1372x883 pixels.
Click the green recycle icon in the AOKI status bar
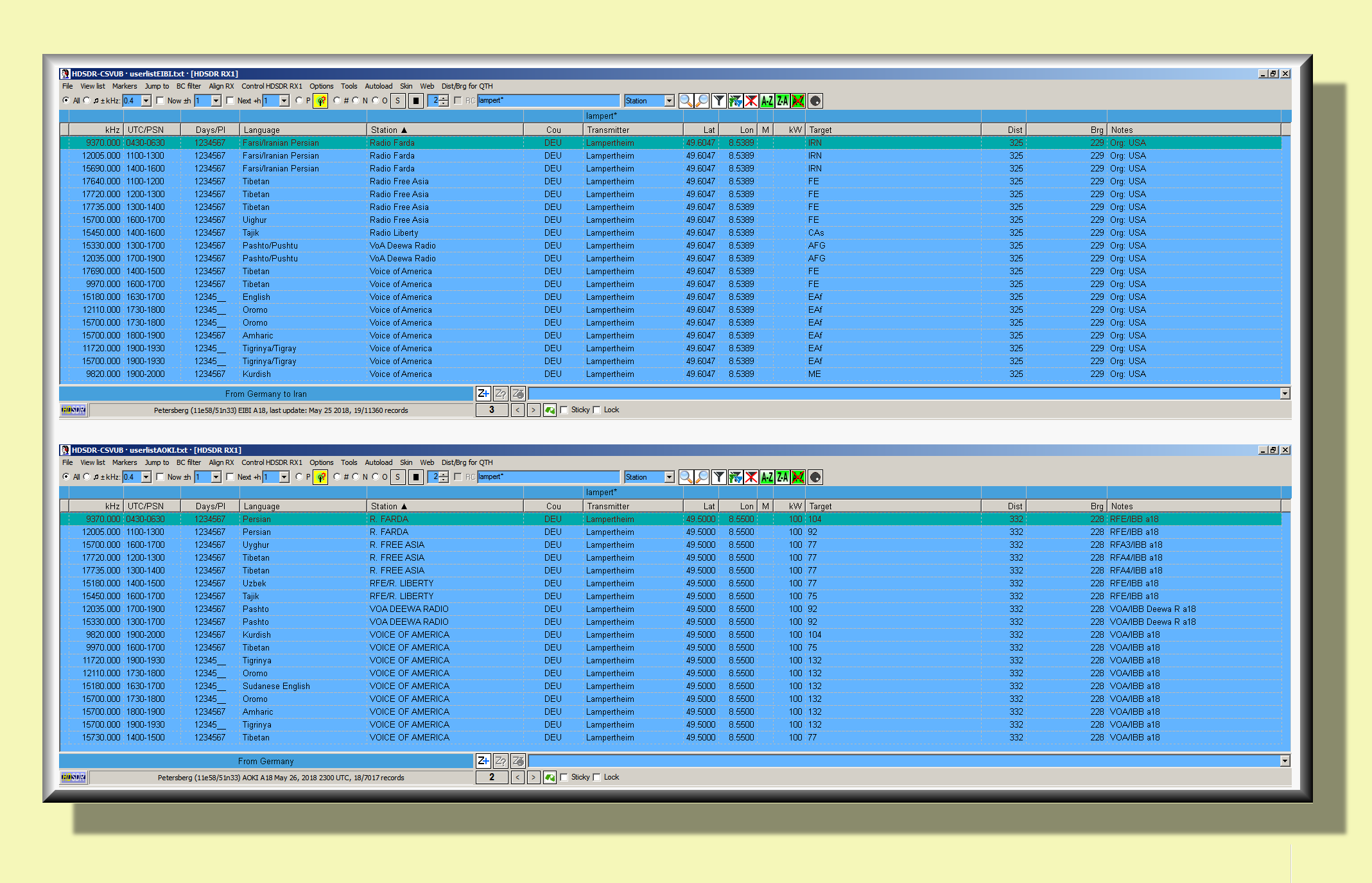[550, 778]
